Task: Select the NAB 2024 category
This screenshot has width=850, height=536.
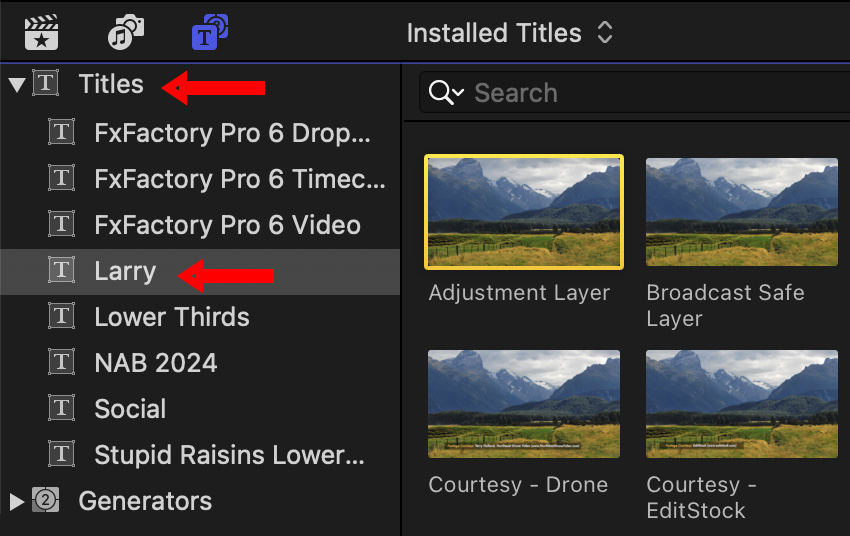Action: pyautogui.click(x=155, y=362)
